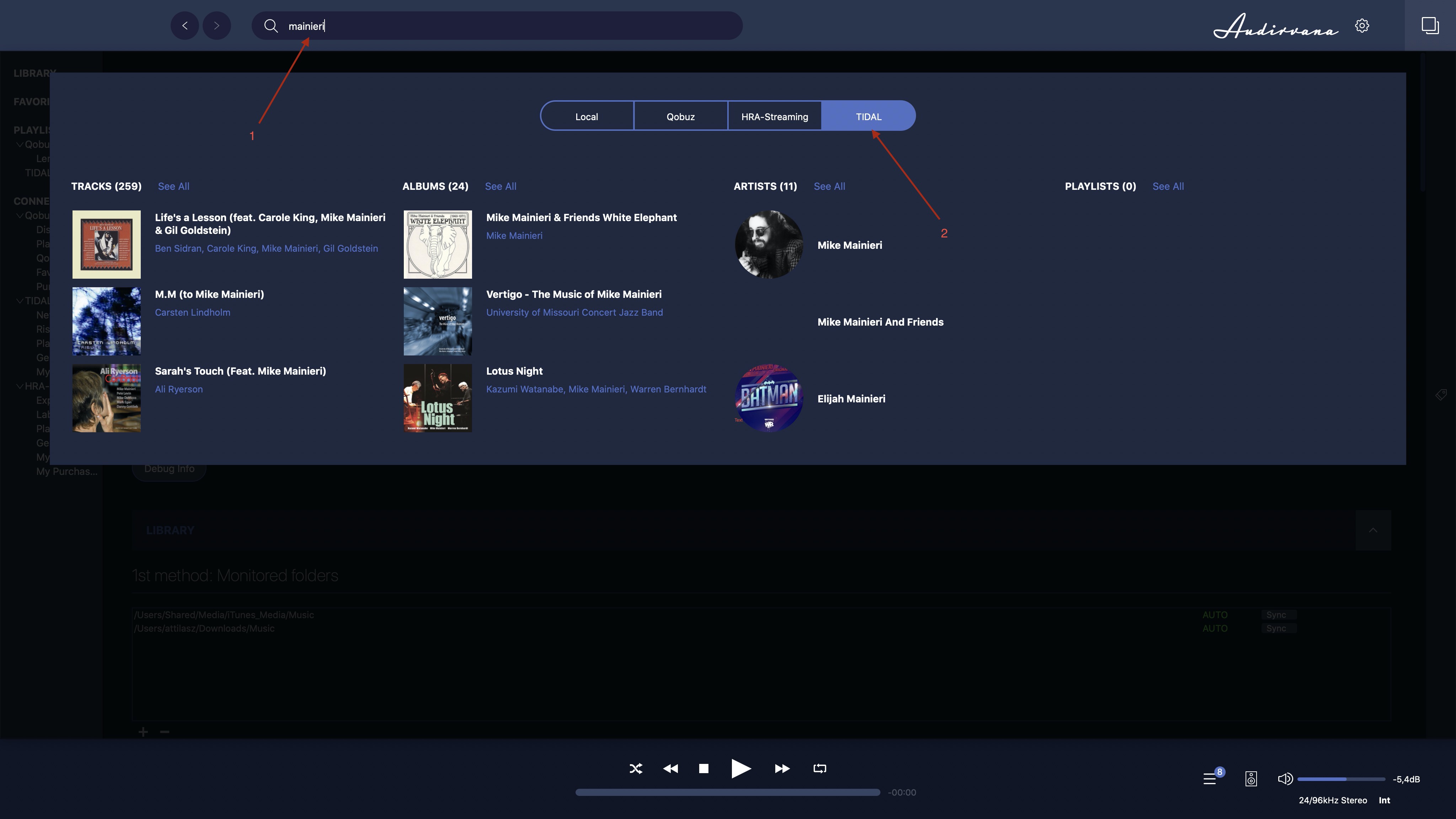Screen dimensions: 1456x819
Task: Skip to the next track
Action: coord(782,769)
